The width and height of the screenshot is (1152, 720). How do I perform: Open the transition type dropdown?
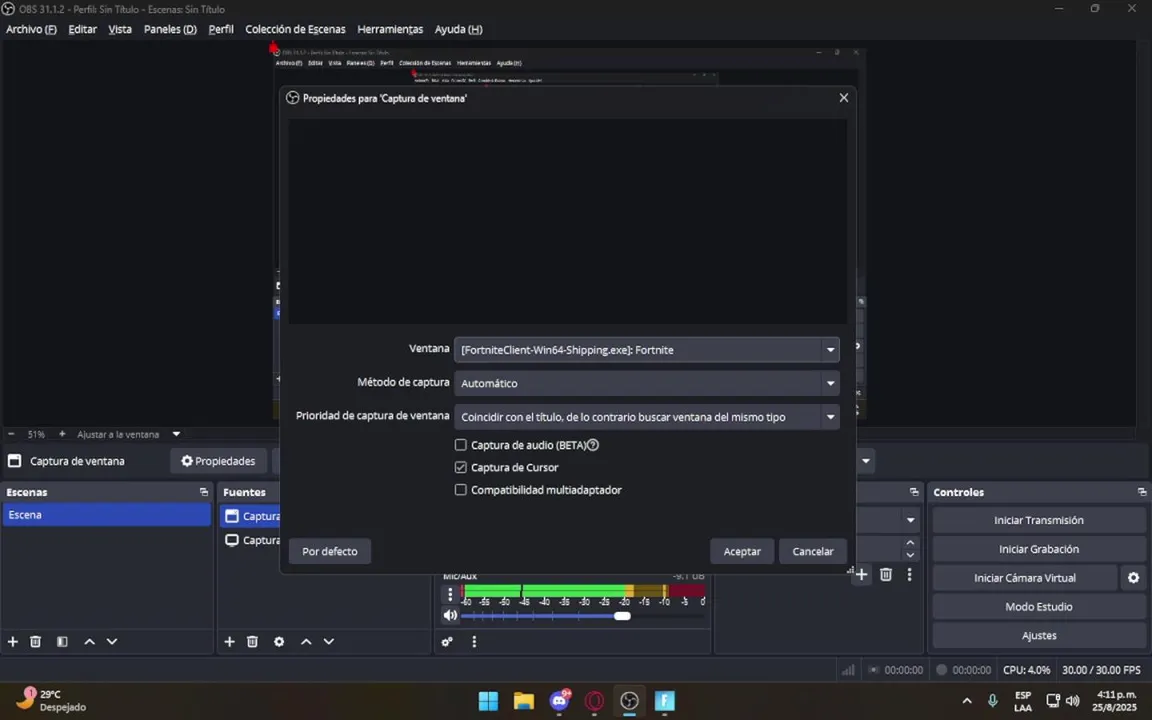pyautogui.click(x=910, y=520)
